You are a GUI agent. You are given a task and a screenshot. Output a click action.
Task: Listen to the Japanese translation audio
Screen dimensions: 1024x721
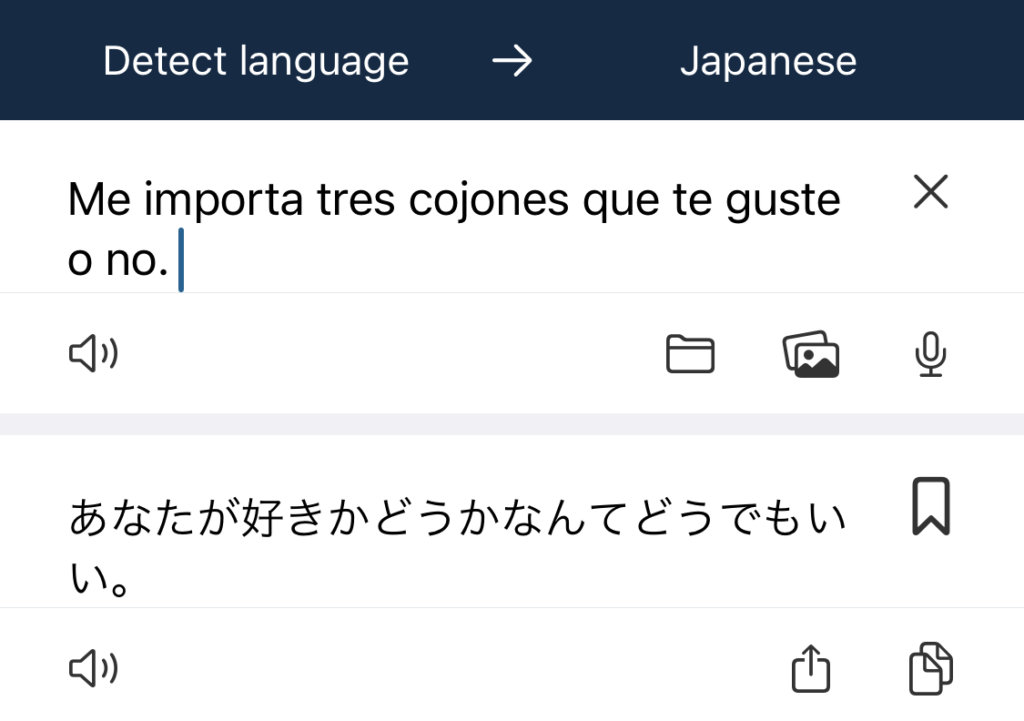(x=93, y=668)
